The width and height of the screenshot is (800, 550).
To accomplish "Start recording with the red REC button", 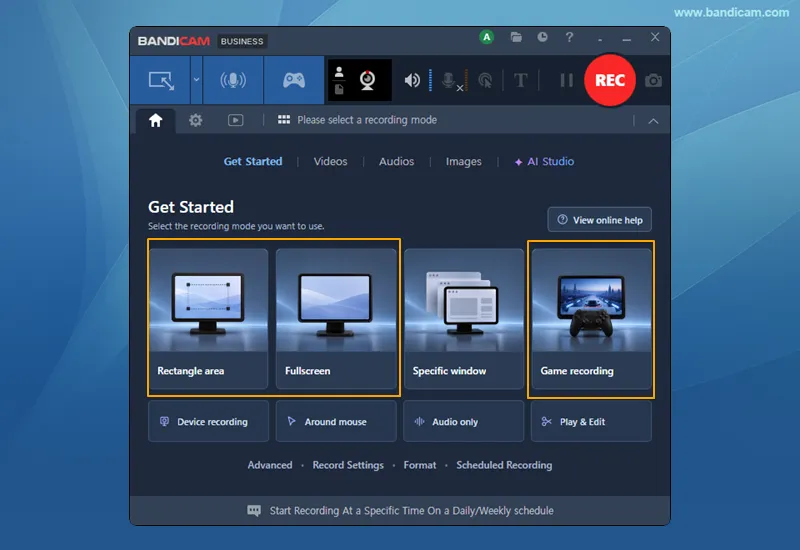I will tap(610, 80).
